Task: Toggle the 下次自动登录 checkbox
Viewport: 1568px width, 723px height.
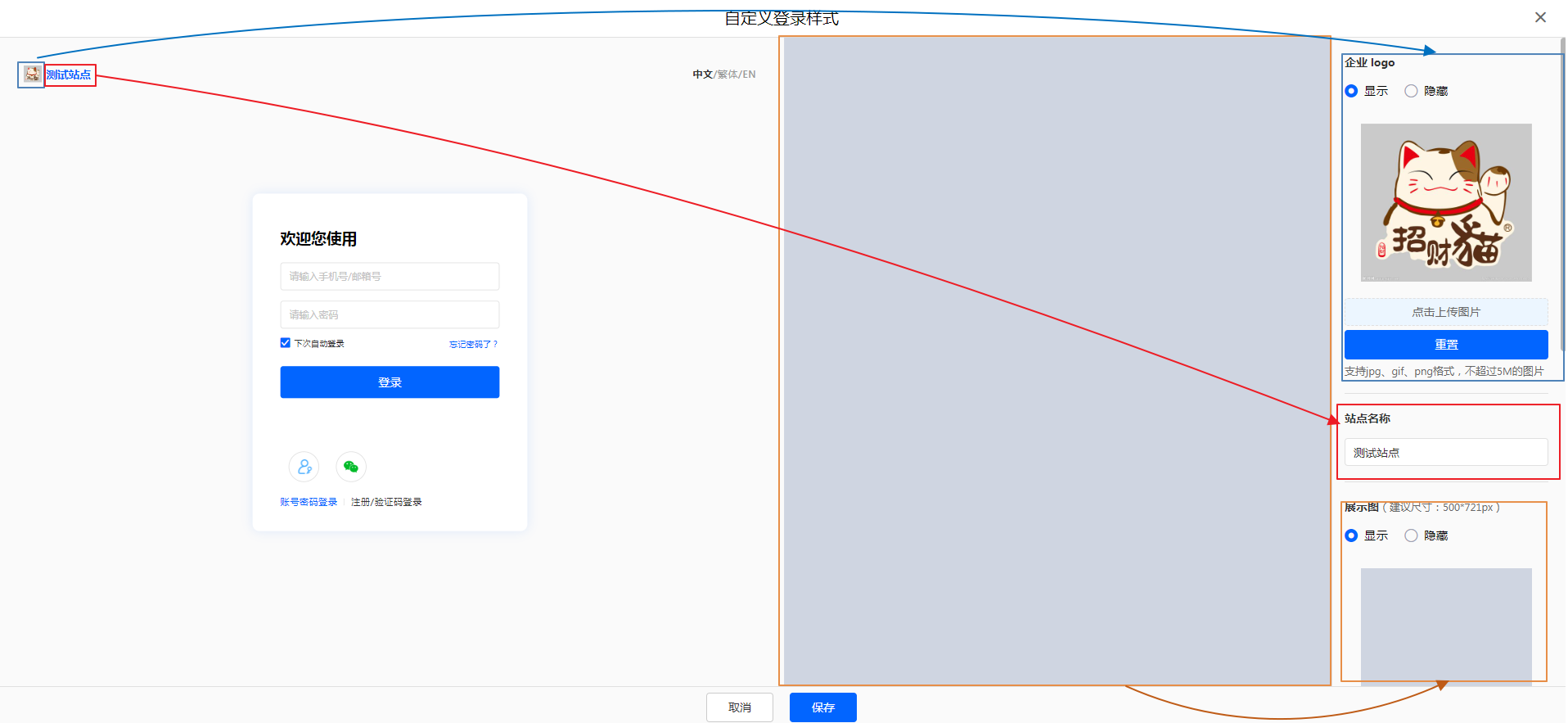Action: (286, 343)
